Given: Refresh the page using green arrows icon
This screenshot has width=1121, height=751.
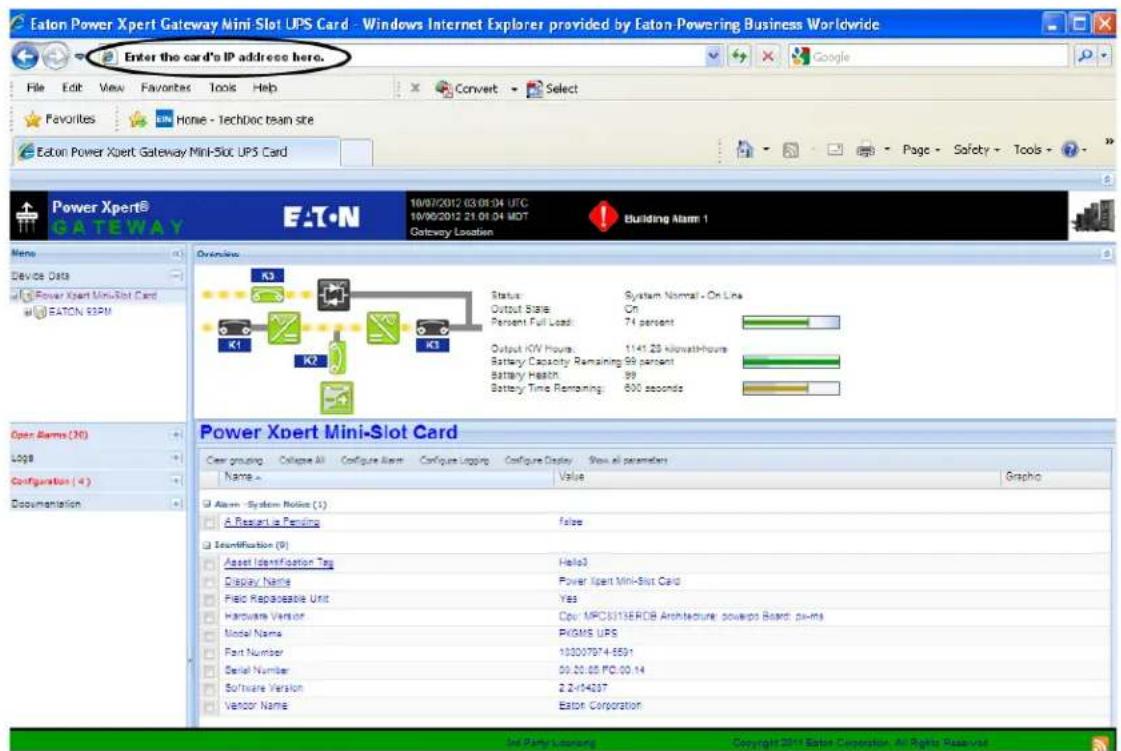Looking at the screenshot, I should pos(739,57).
